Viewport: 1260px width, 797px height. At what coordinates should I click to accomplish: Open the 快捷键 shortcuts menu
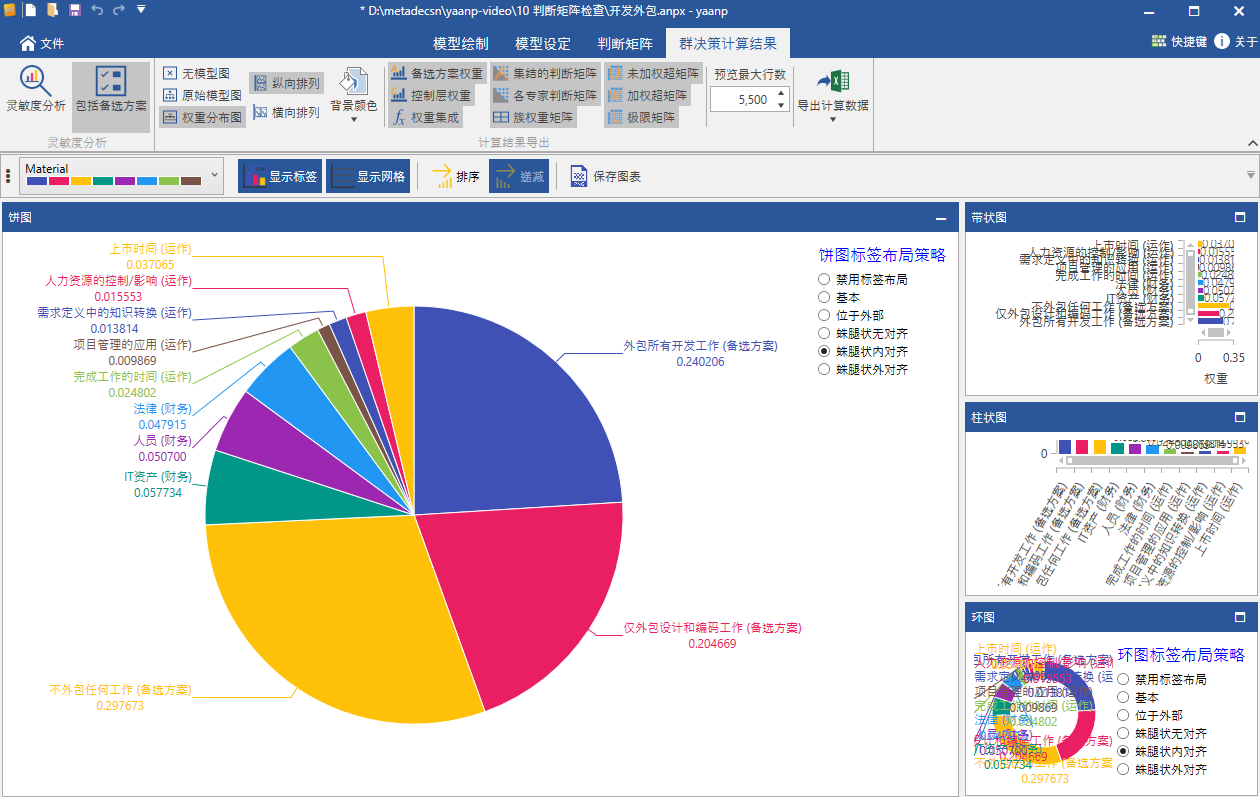click(1179, 42)
